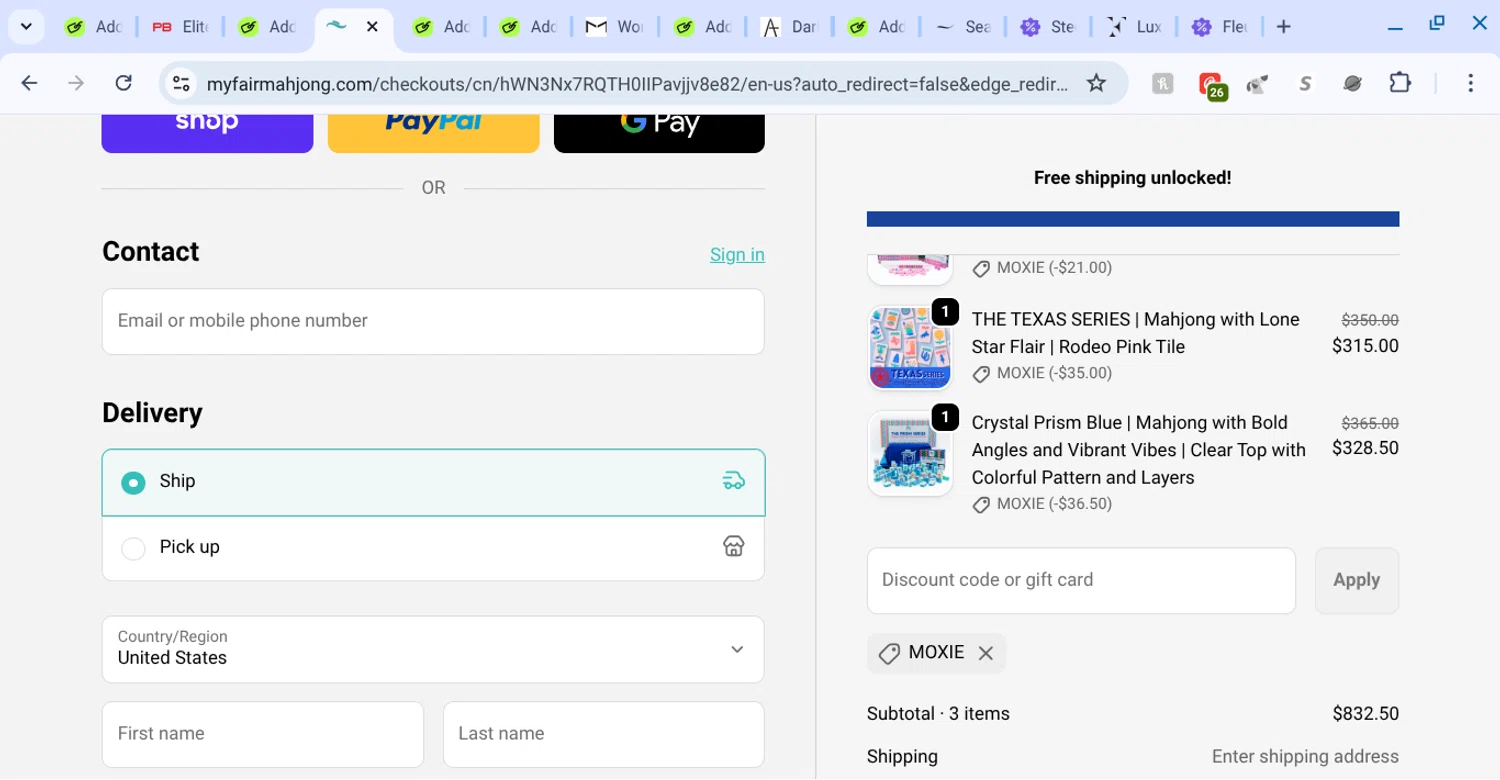The width and height of the screenshot is (1500, 780).
Task: View site information icon in address bar
Action: click(181, 84)
